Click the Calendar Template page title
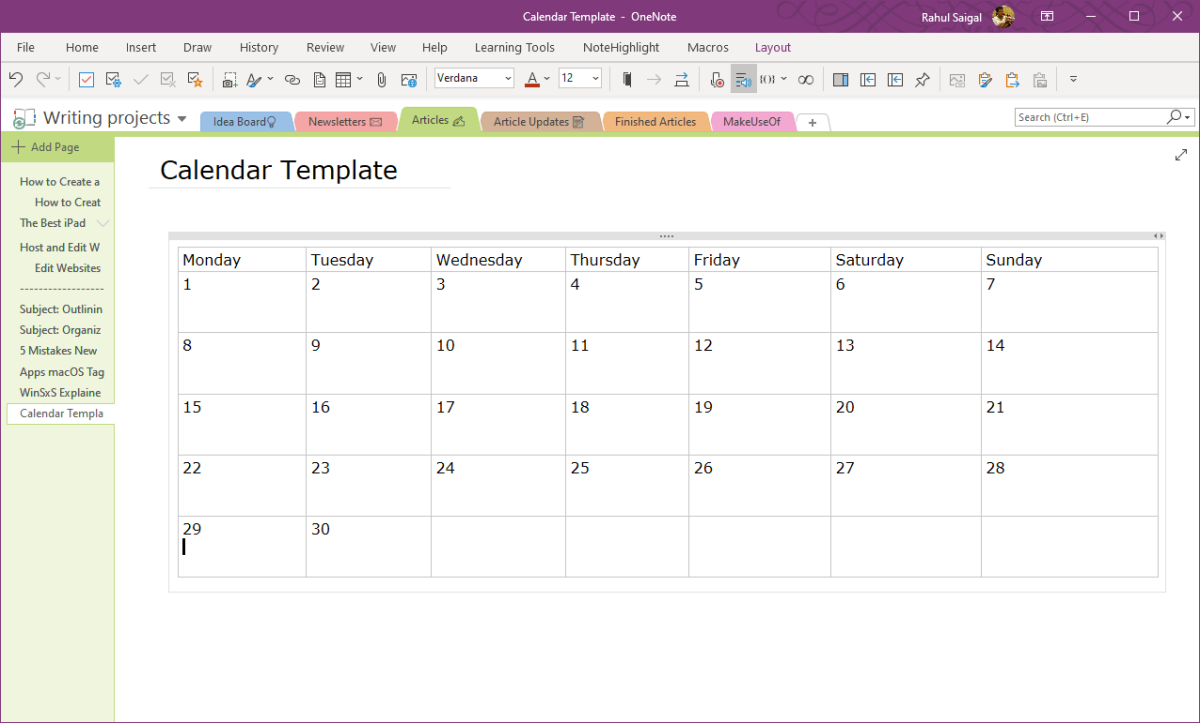Image resolution: width=1200 pixels, height=723 pixels. click(279, 170)
